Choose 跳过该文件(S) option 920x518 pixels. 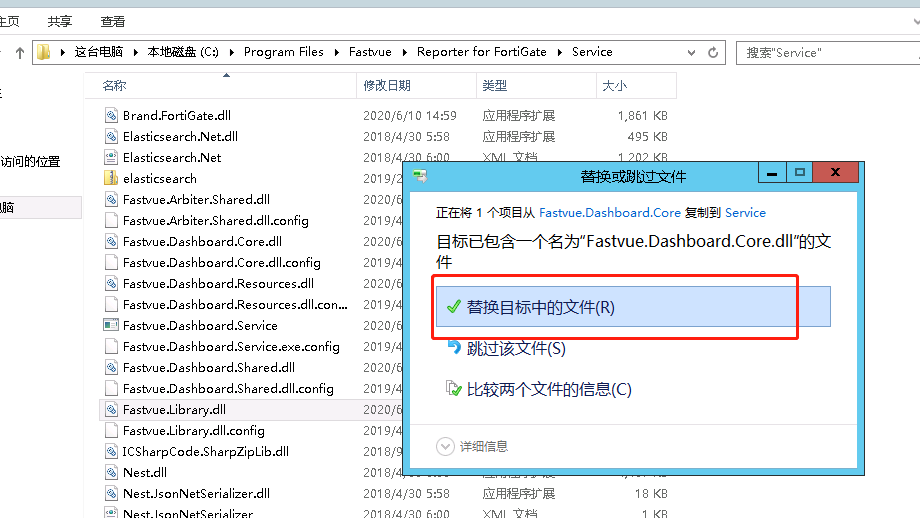[516, 348]
